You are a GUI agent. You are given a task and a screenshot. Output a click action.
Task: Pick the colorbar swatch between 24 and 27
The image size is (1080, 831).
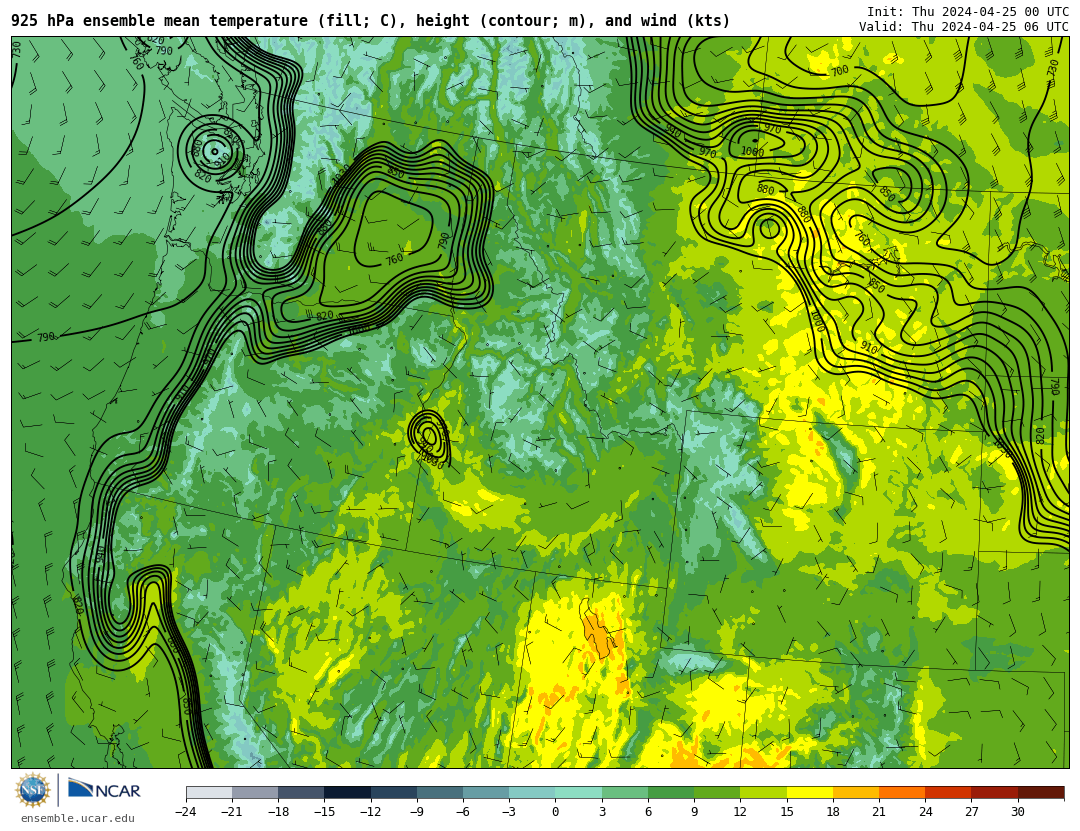click(x=948, y=792)
